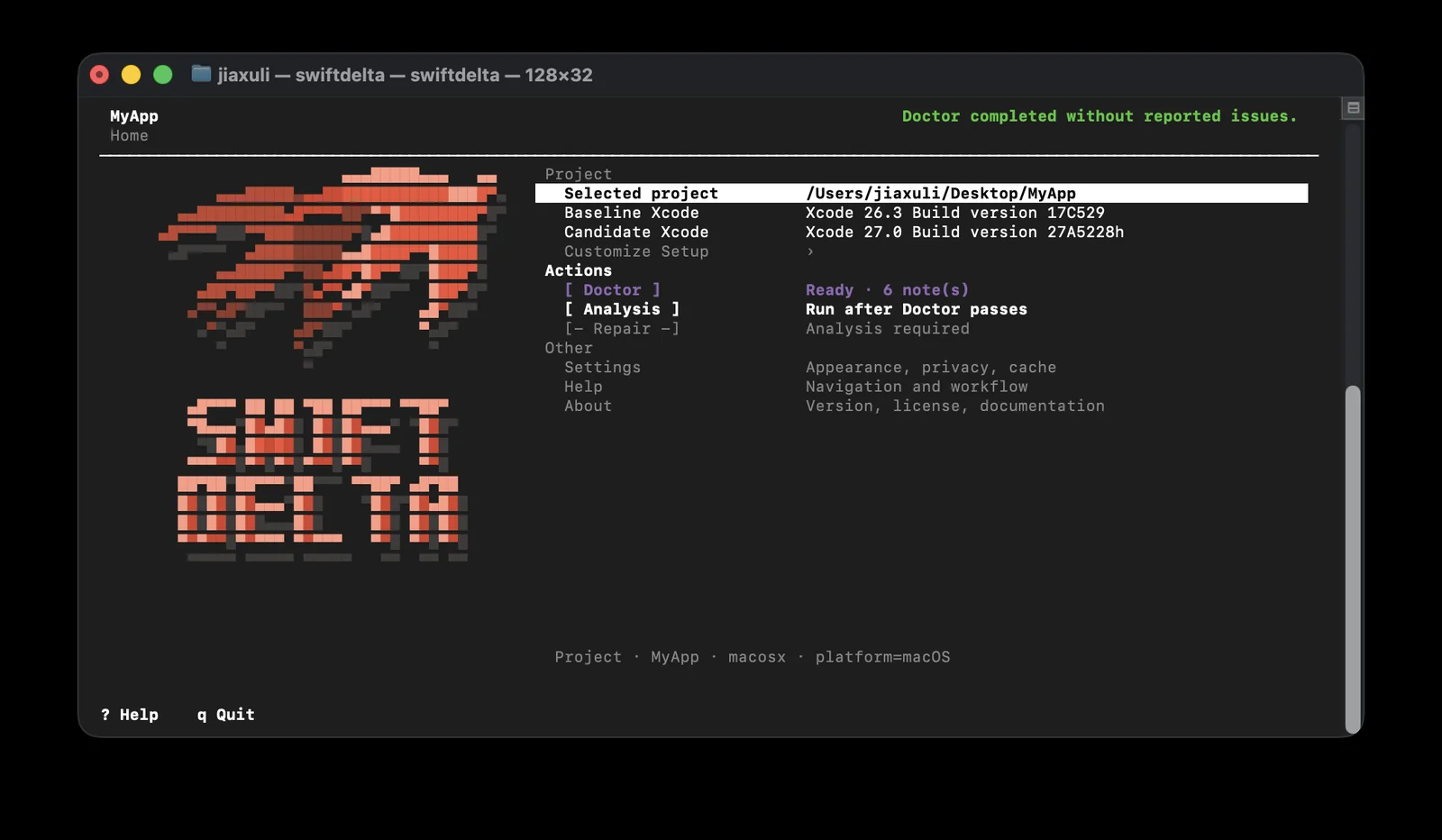1442x840 pixels.
Task: Click the window title 'jiaxuli — swiftdelta' text
Action: 301,75
